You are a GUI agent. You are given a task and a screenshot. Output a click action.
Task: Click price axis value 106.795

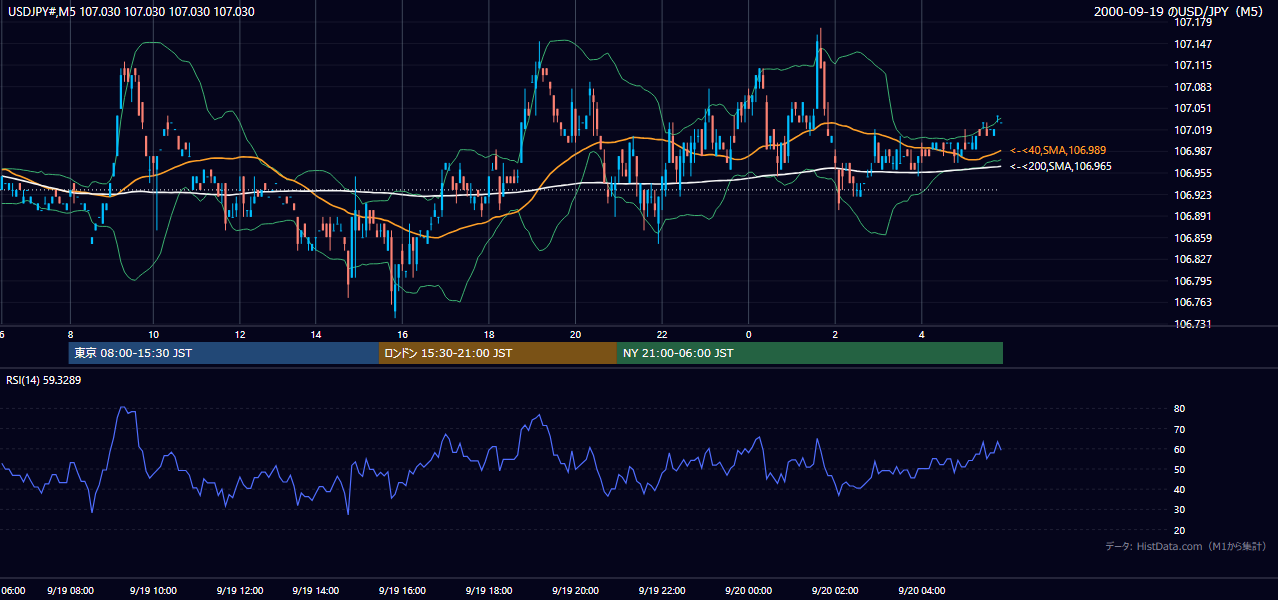(x=1194, y=281)
